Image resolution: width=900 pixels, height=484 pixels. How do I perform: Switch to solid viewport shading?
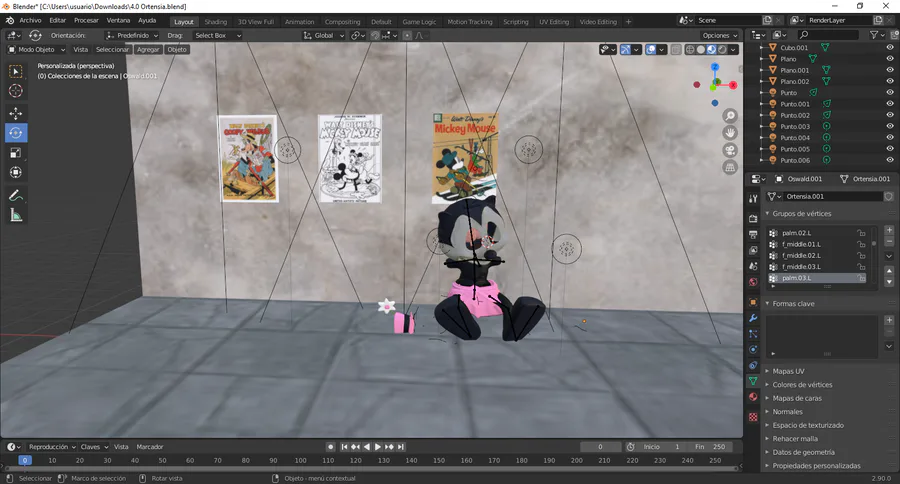[700, 50]
